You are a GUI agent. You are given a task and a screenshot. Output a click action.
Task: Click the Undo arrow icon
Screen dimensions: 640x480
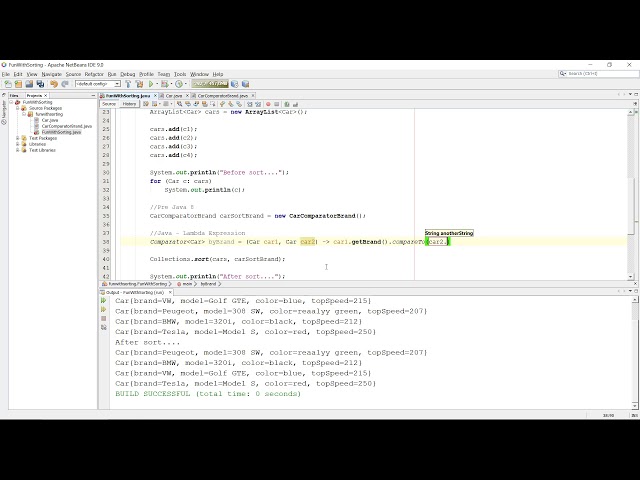(x=54, y=84)
